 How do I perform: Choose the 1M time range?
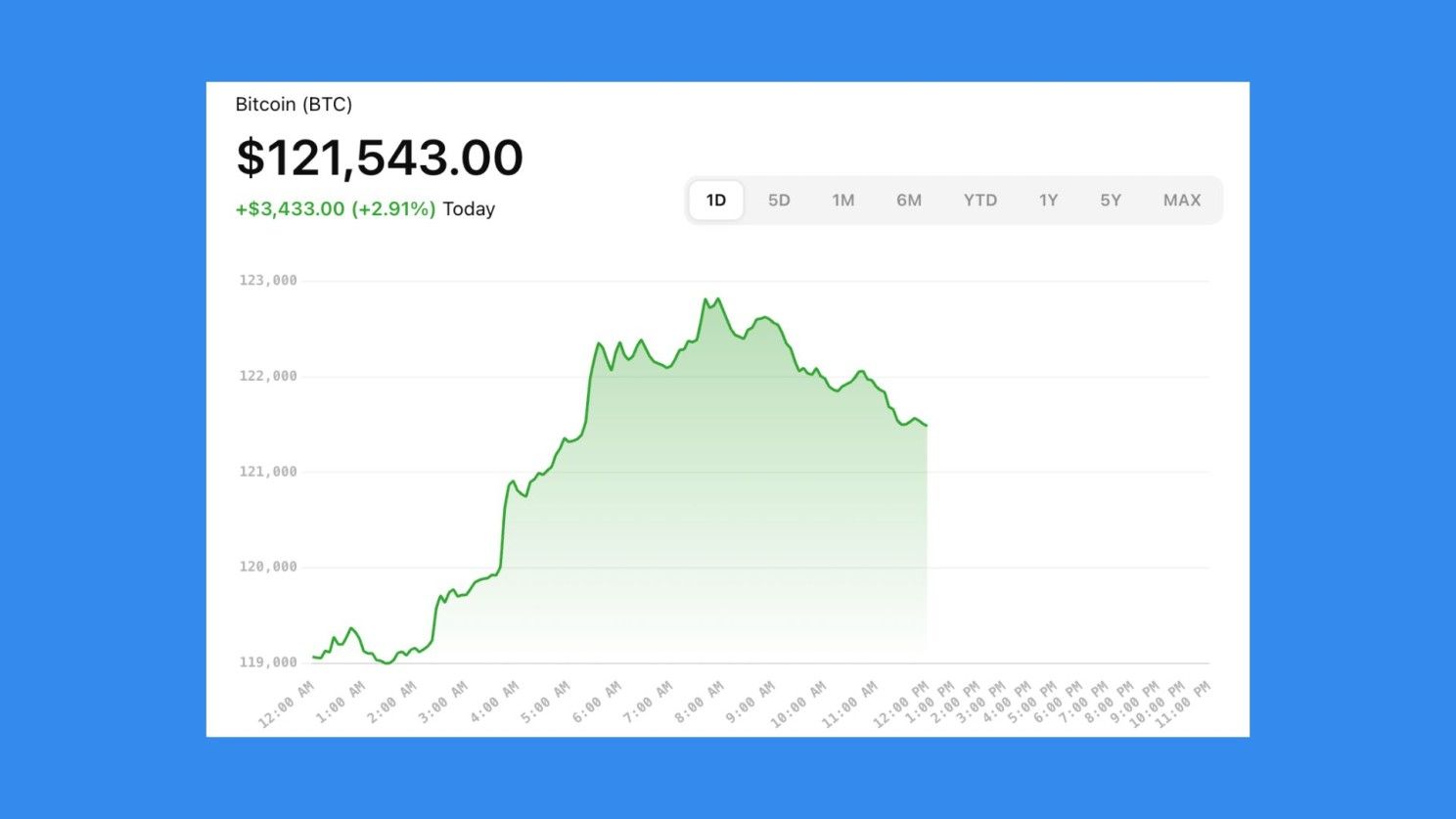pos(843,201)
